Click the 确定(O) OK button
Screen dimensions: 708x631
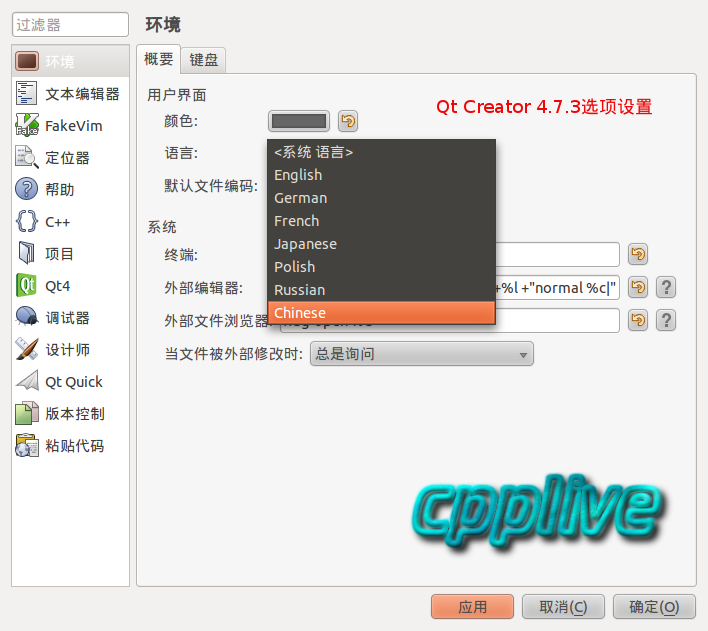tap(654, 607)
